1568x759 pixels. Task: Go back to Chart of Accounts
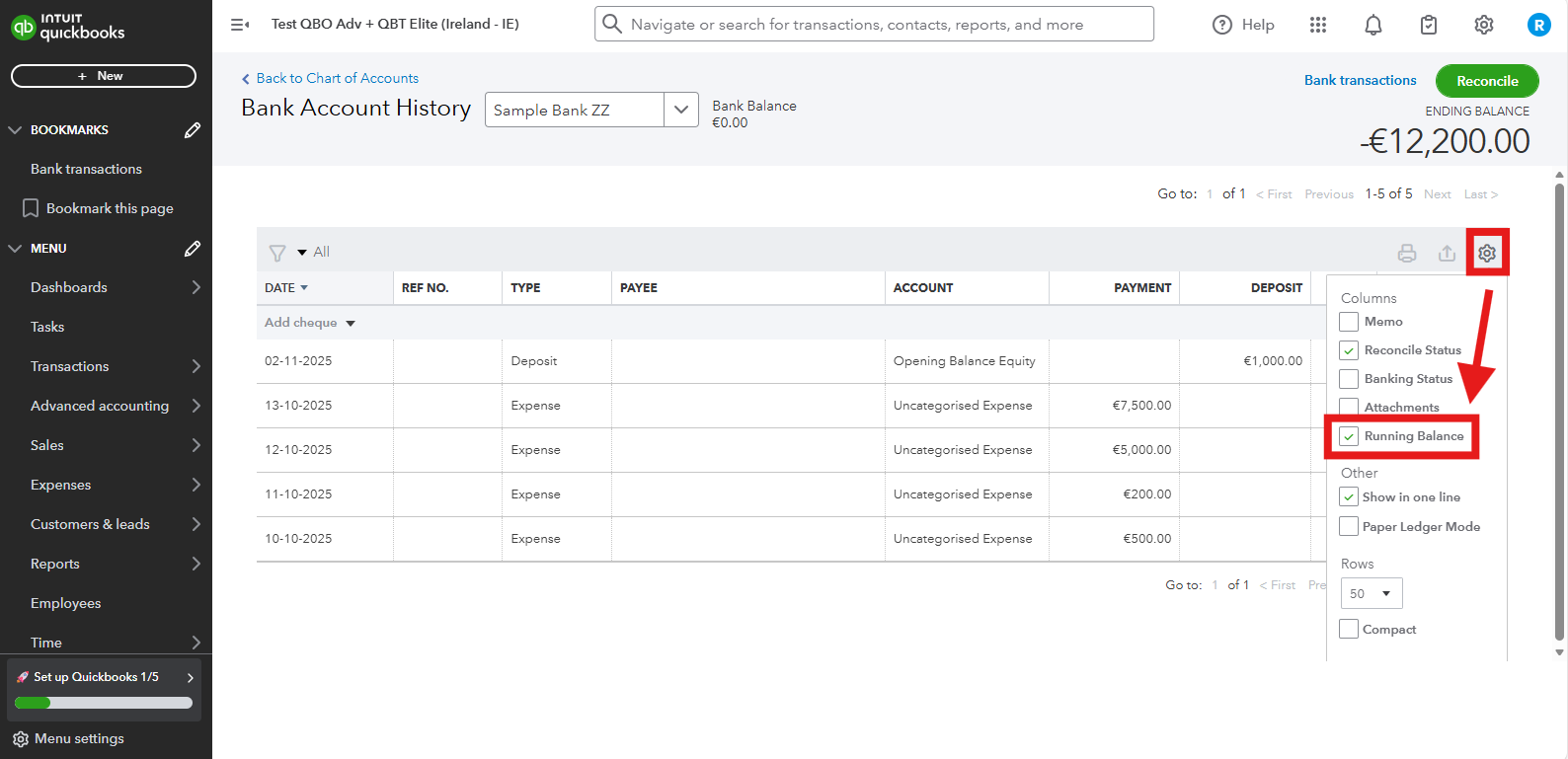[x=337, y=78]
